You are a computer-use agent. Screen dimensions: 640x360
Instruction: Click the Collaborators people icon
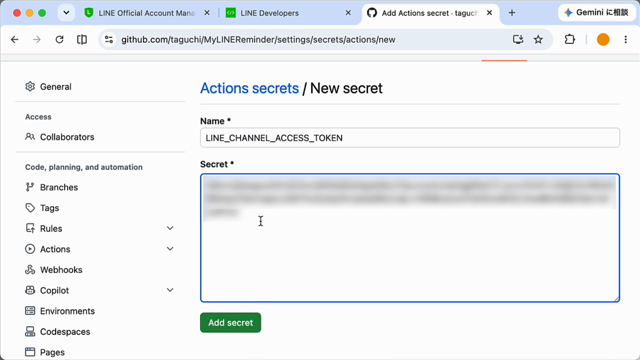point(30,137)
